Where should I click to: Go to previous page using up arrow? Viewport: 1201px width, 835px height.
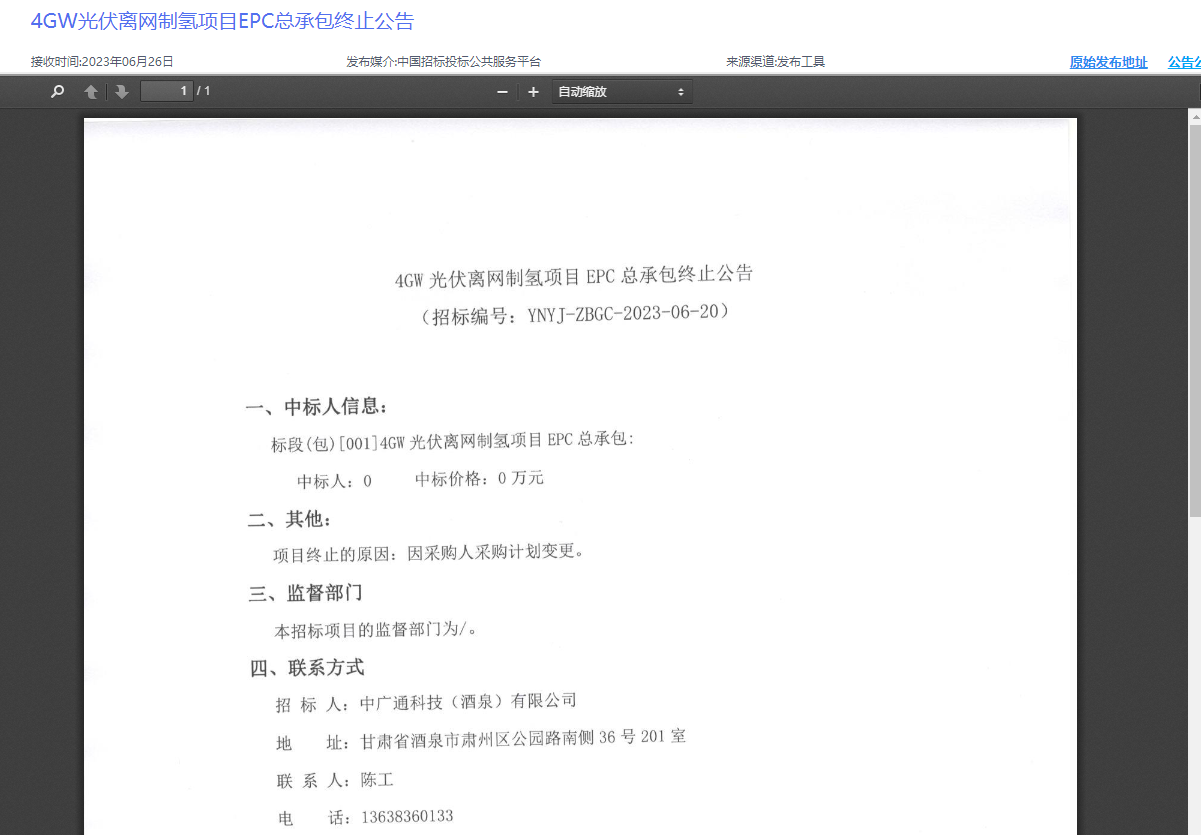pos(91,92)
